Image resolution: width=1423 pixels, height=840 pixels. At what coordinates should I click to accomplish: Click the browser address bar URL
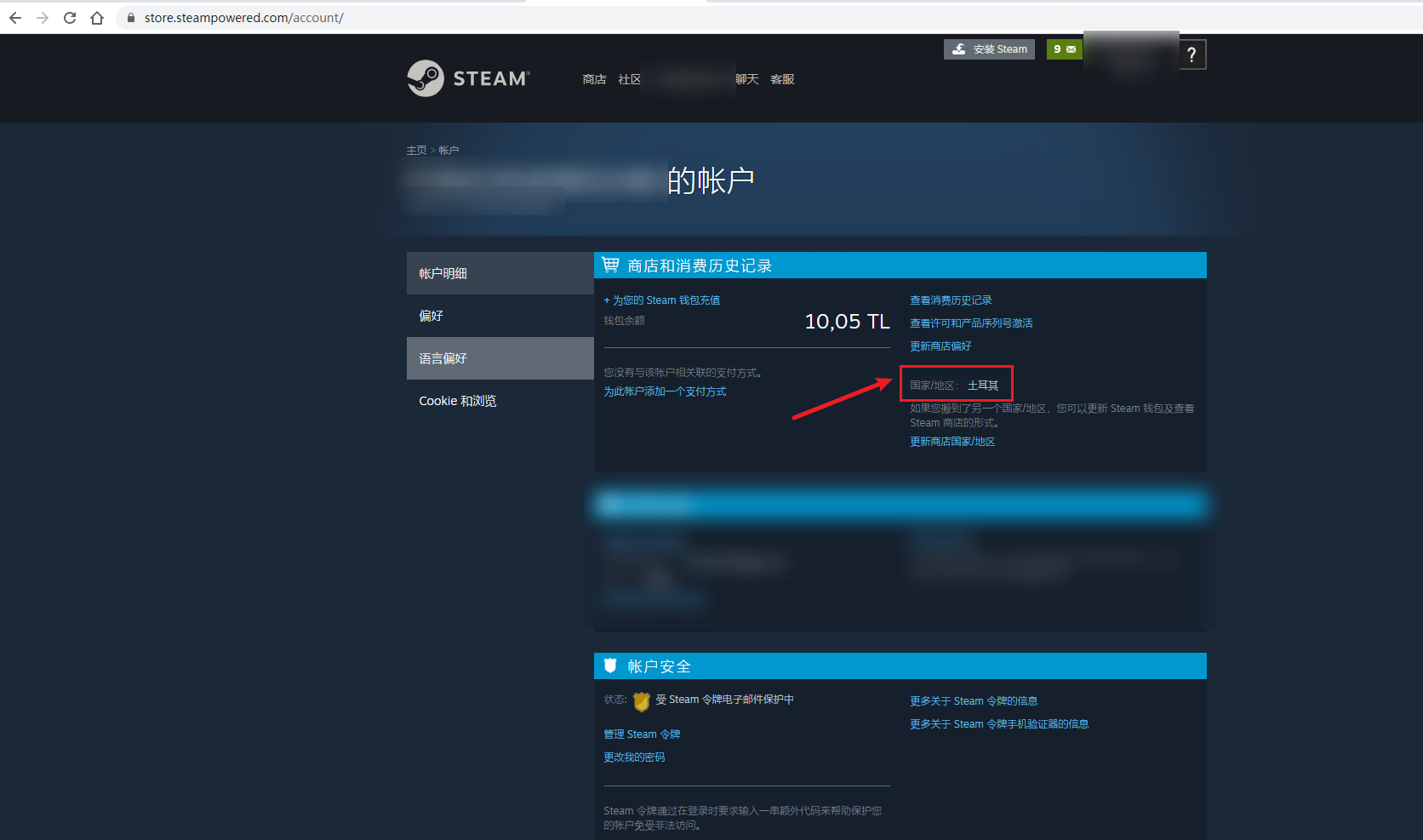pyautogui.click(x=243, y=18)
